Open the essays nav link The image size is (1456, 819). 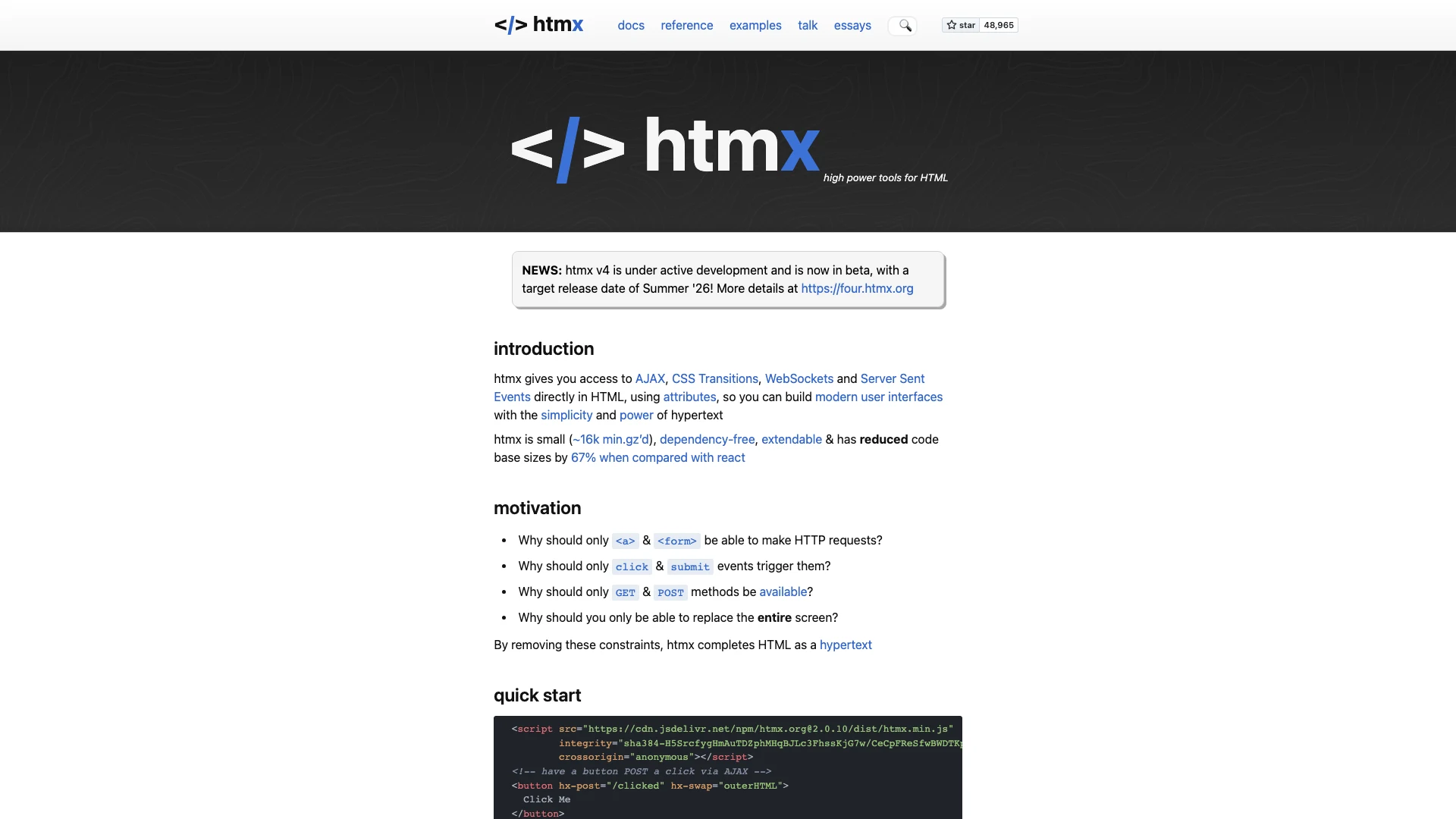(852, 25)
